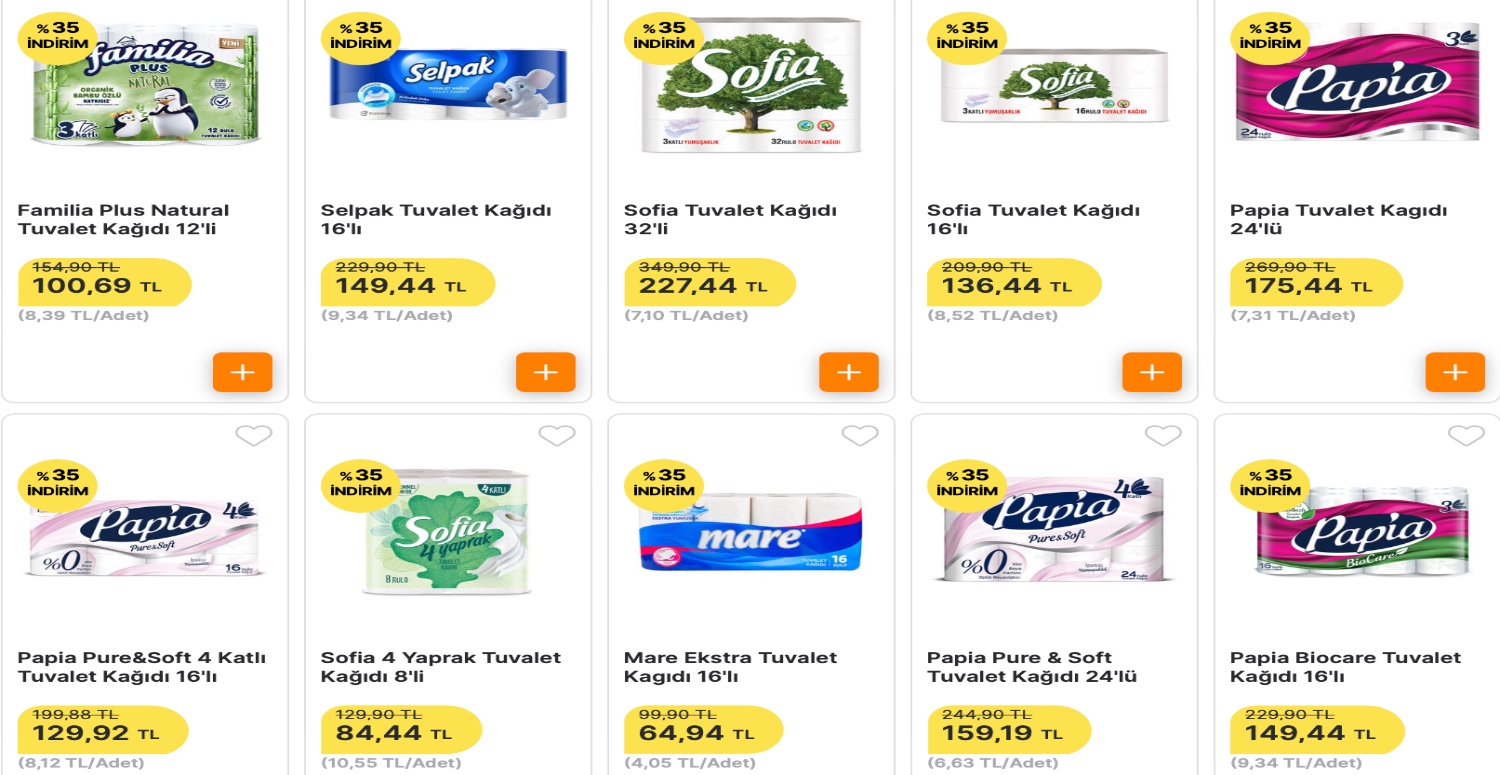
Task: Add Papia Tuvalet Kagıdı 24'lü to cart
Action: tap(1455, 371)
